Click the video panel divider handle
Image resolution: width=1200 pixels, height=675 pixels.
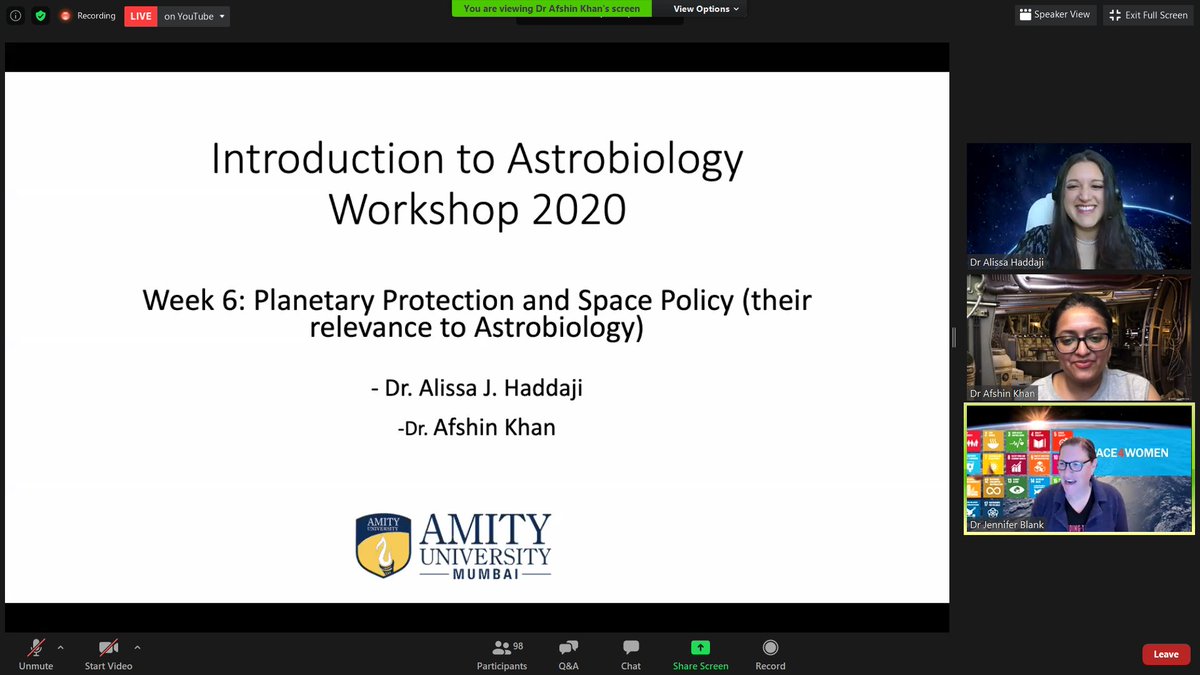click(x=953, y=338)
